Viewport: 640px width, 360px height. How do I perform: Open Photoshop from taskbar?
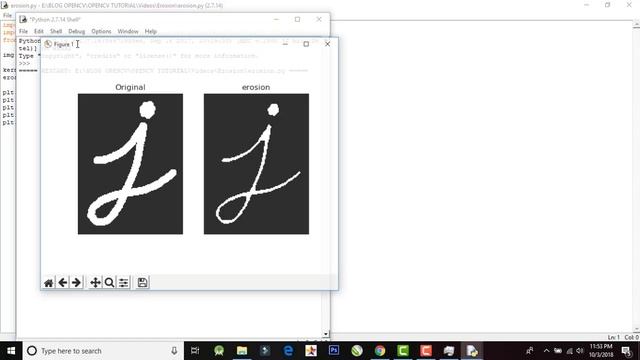coord(334,351)
